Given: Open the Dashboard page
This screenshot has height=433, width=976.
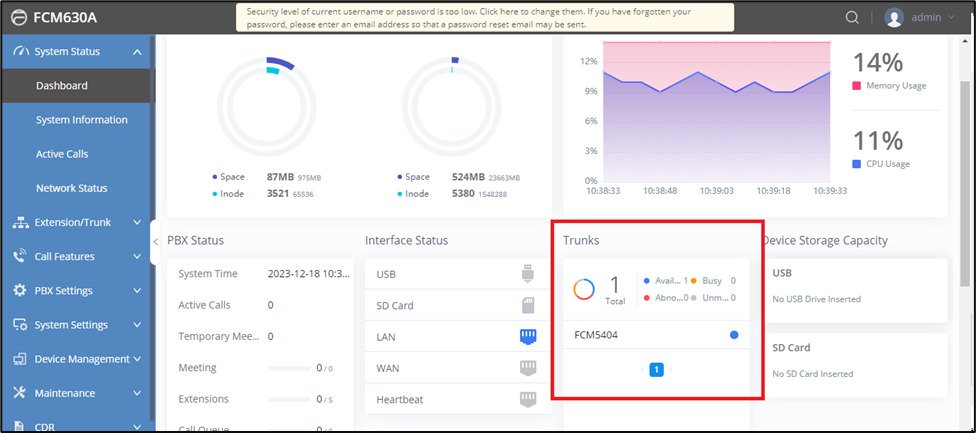Looking at the screenshot, I should point(62,85).
